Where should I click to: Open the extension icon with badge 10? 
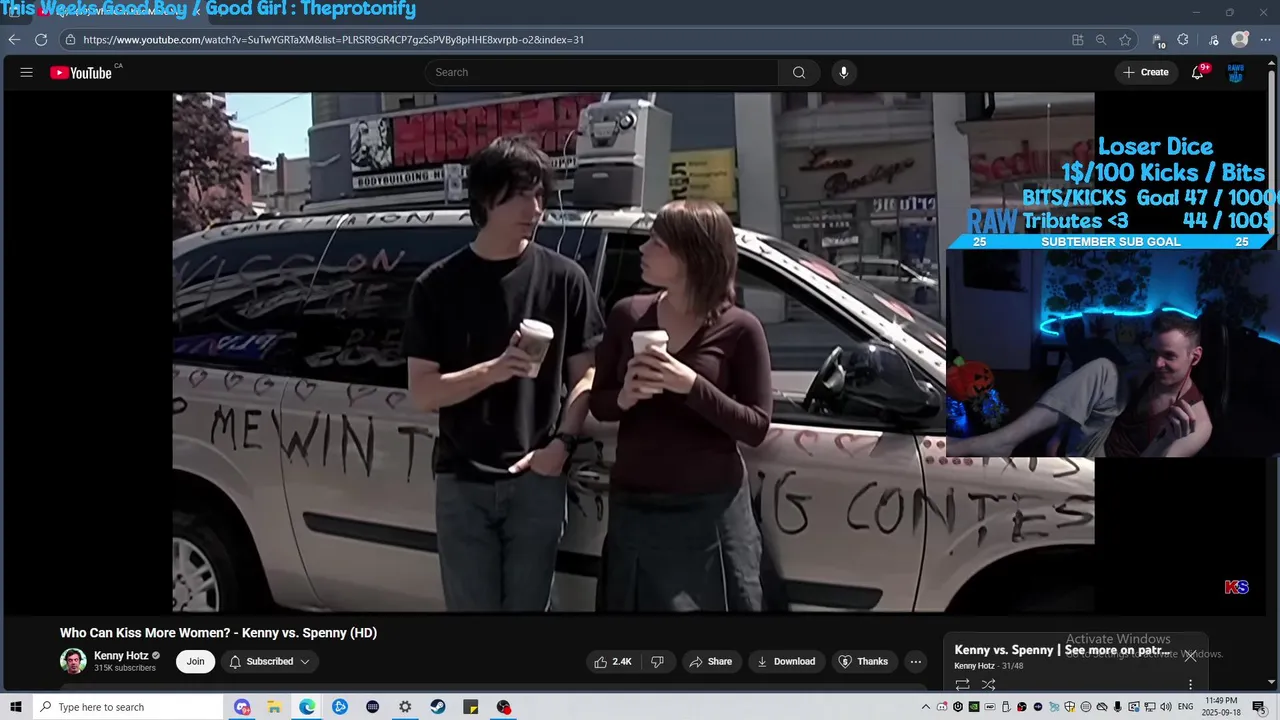[x=1158, y=40]
